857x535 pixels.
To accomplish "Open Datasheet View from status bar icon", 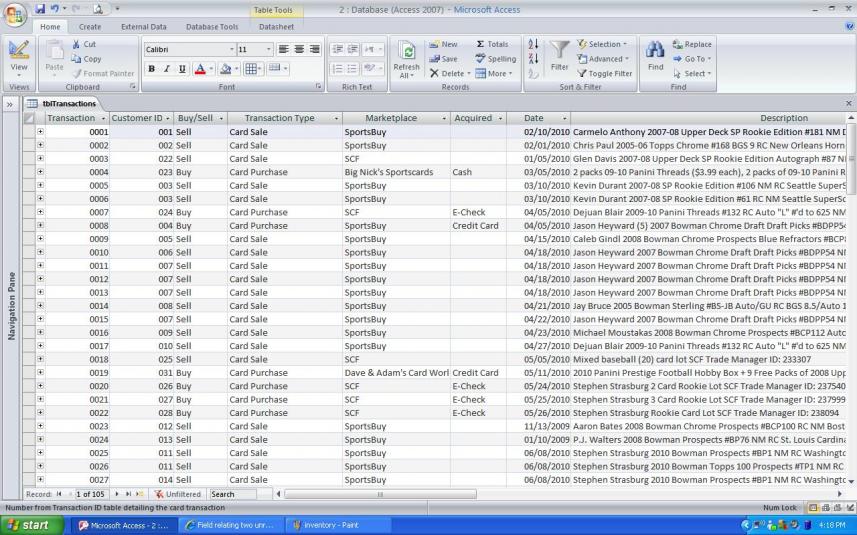I will point(813,508).
